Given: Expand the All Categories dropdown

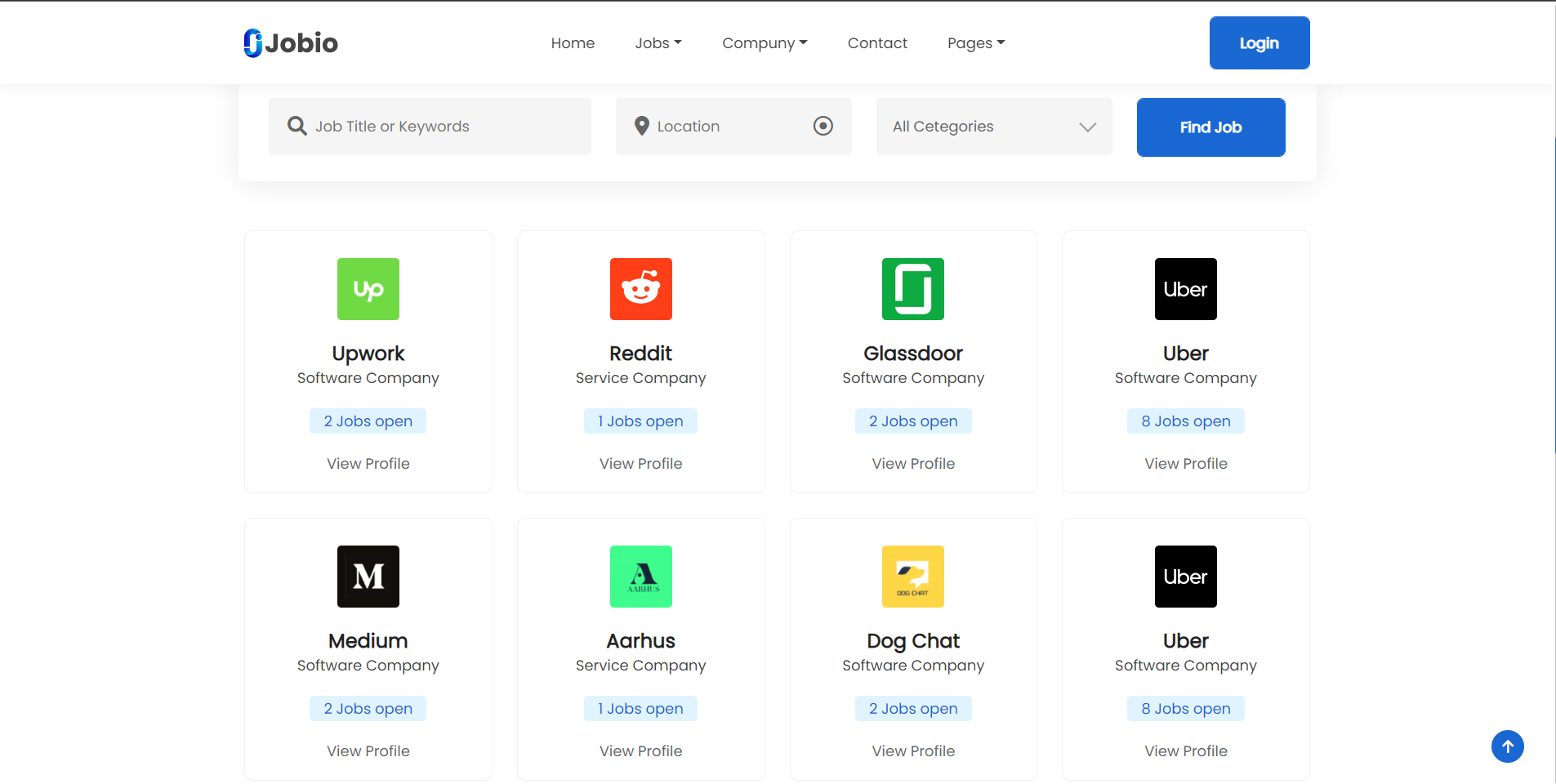Looking at the screenshot, I should (x=994, y=127).
